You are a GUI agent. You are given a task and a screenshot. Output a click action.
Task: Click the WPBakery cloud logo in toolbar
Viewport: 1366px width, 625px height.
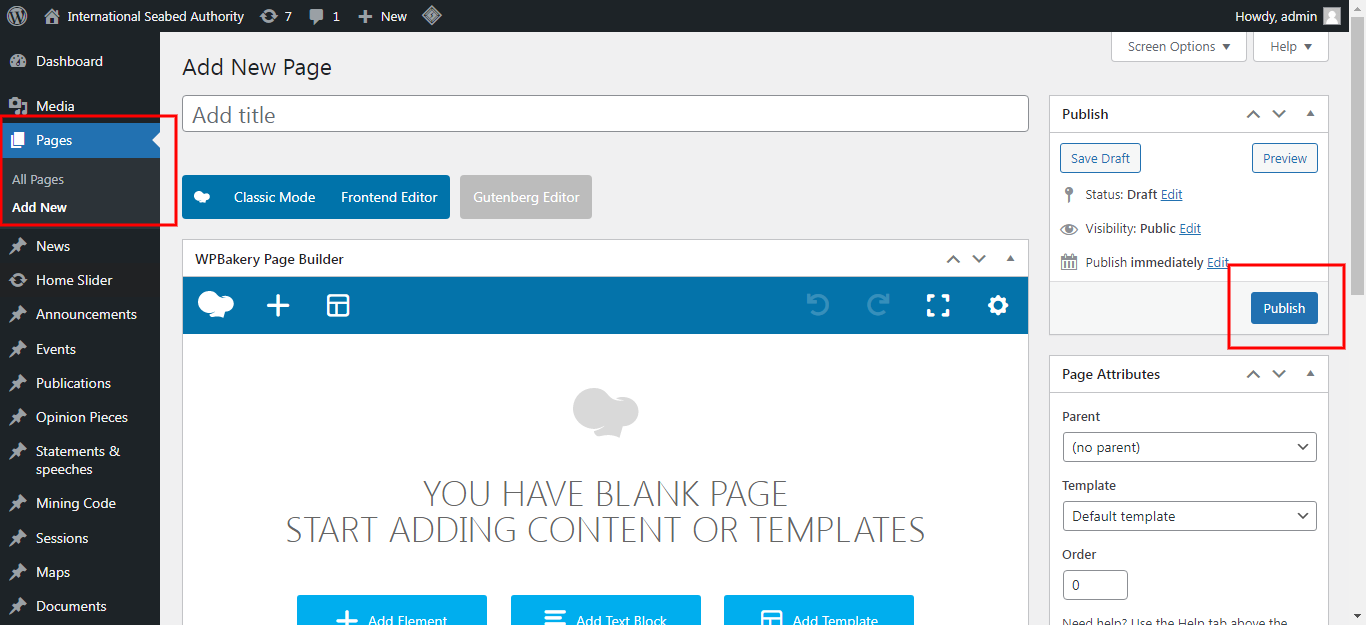(x=216, y=305)
